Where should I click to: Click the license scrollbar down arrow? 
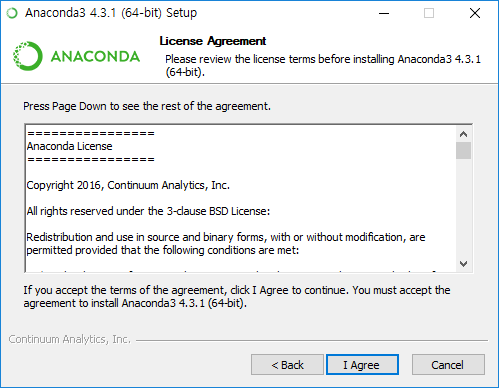(x=463, y=264)
